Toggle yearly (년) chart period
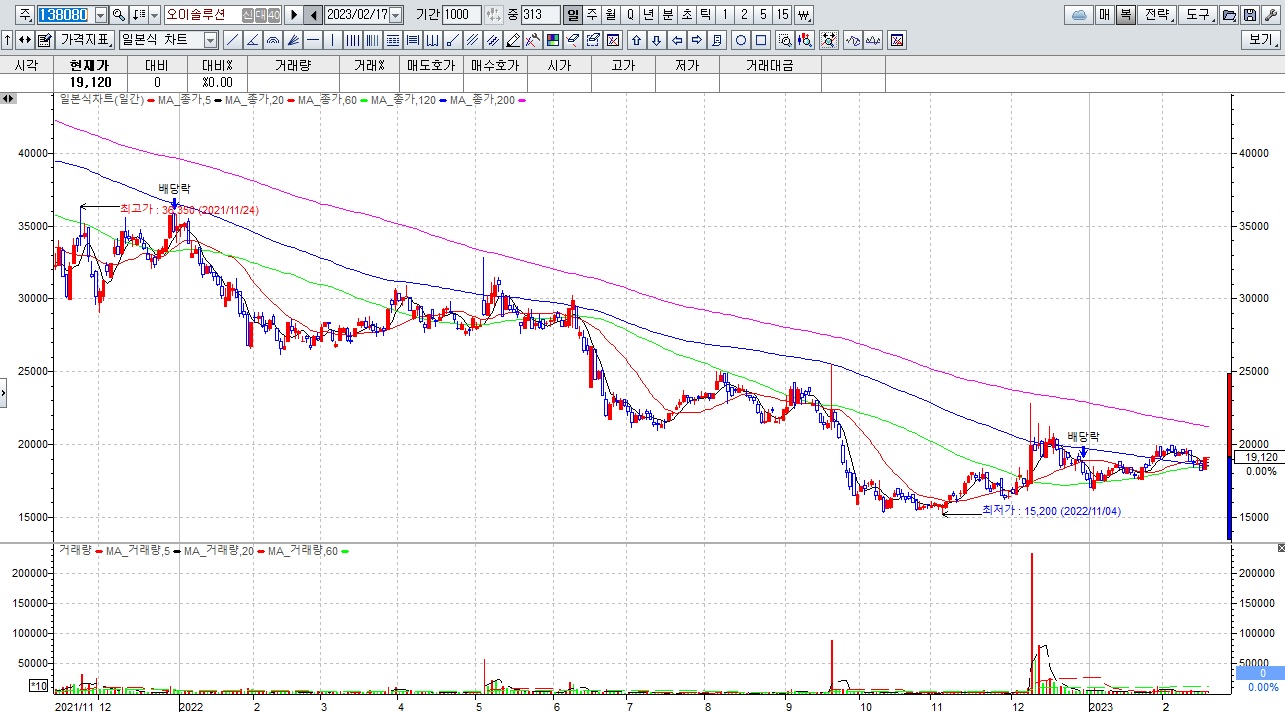 click(648, 15)
